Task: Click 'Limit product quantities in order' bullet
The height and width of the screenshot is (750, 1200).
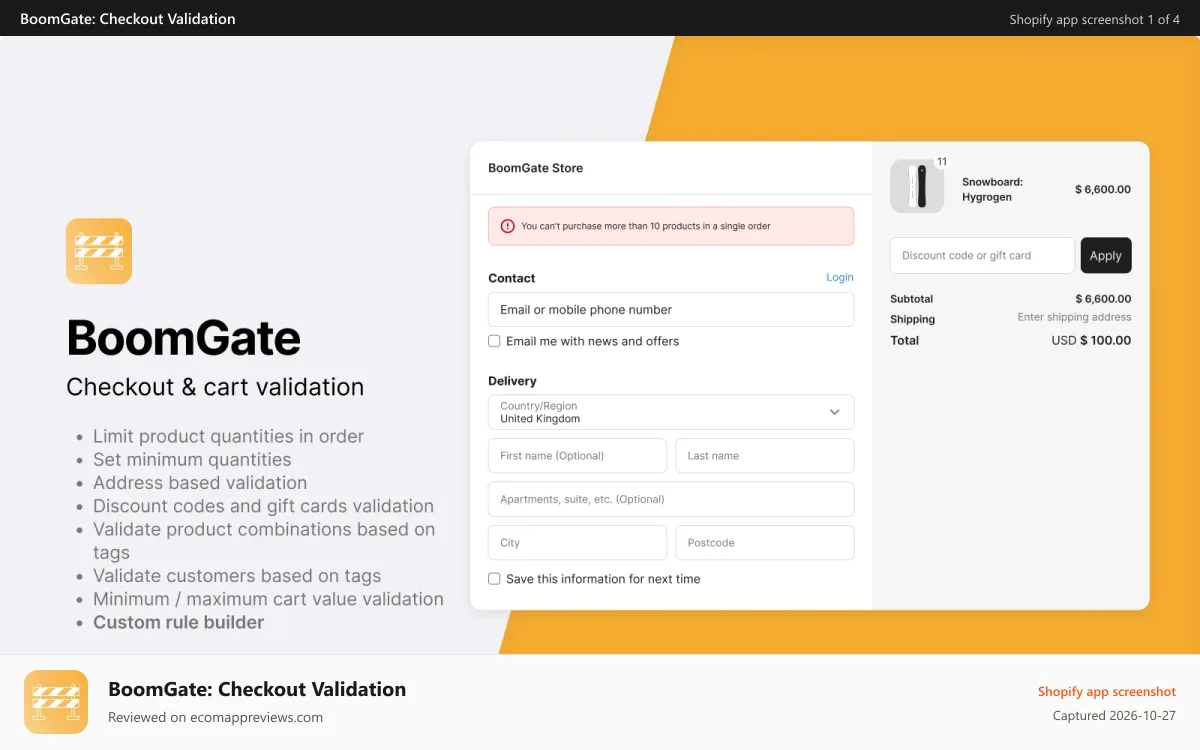Action: [x=228, y=436]
